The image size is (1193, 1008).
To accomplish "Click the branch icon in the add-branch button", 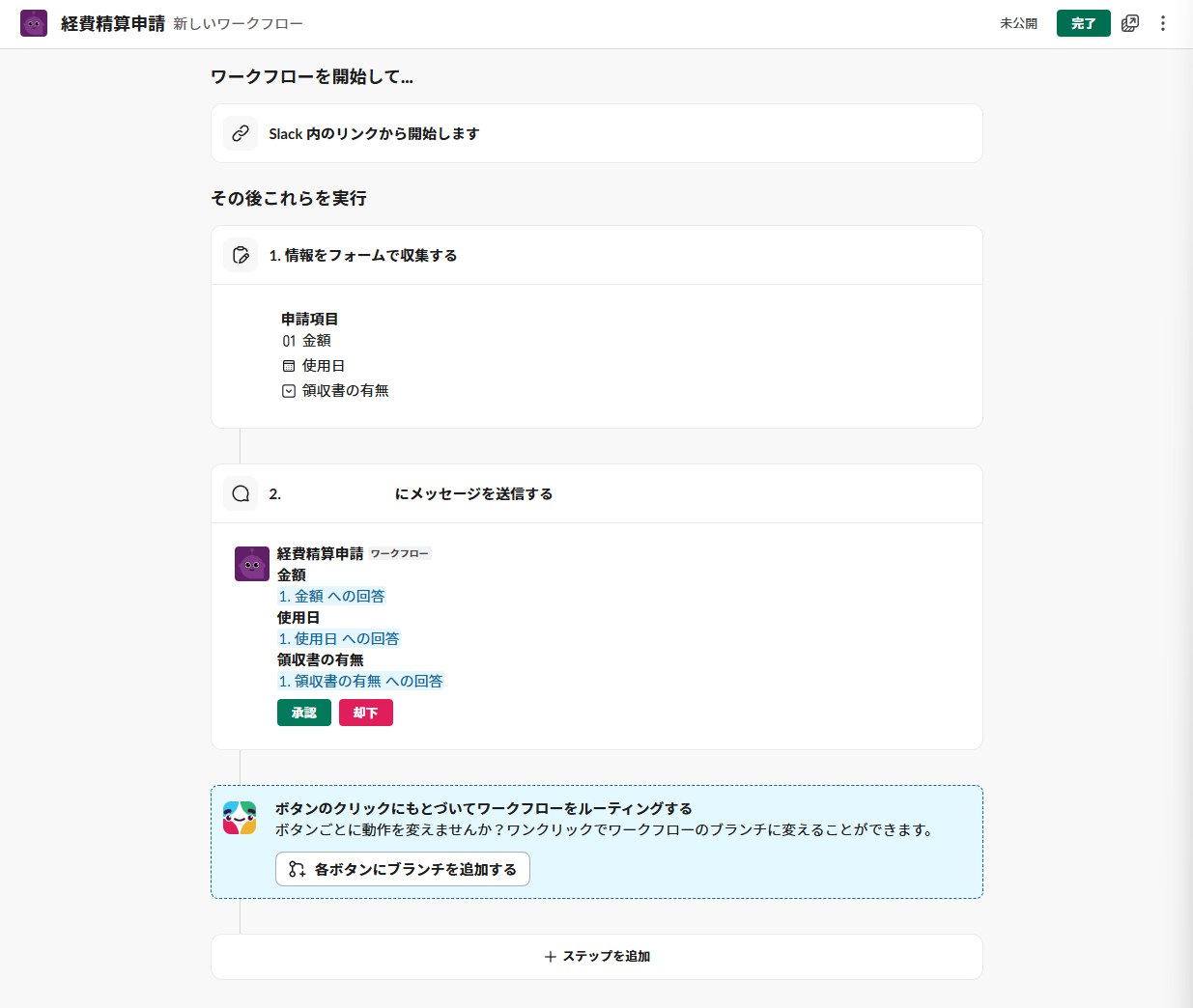I will [x=298, y=869].
